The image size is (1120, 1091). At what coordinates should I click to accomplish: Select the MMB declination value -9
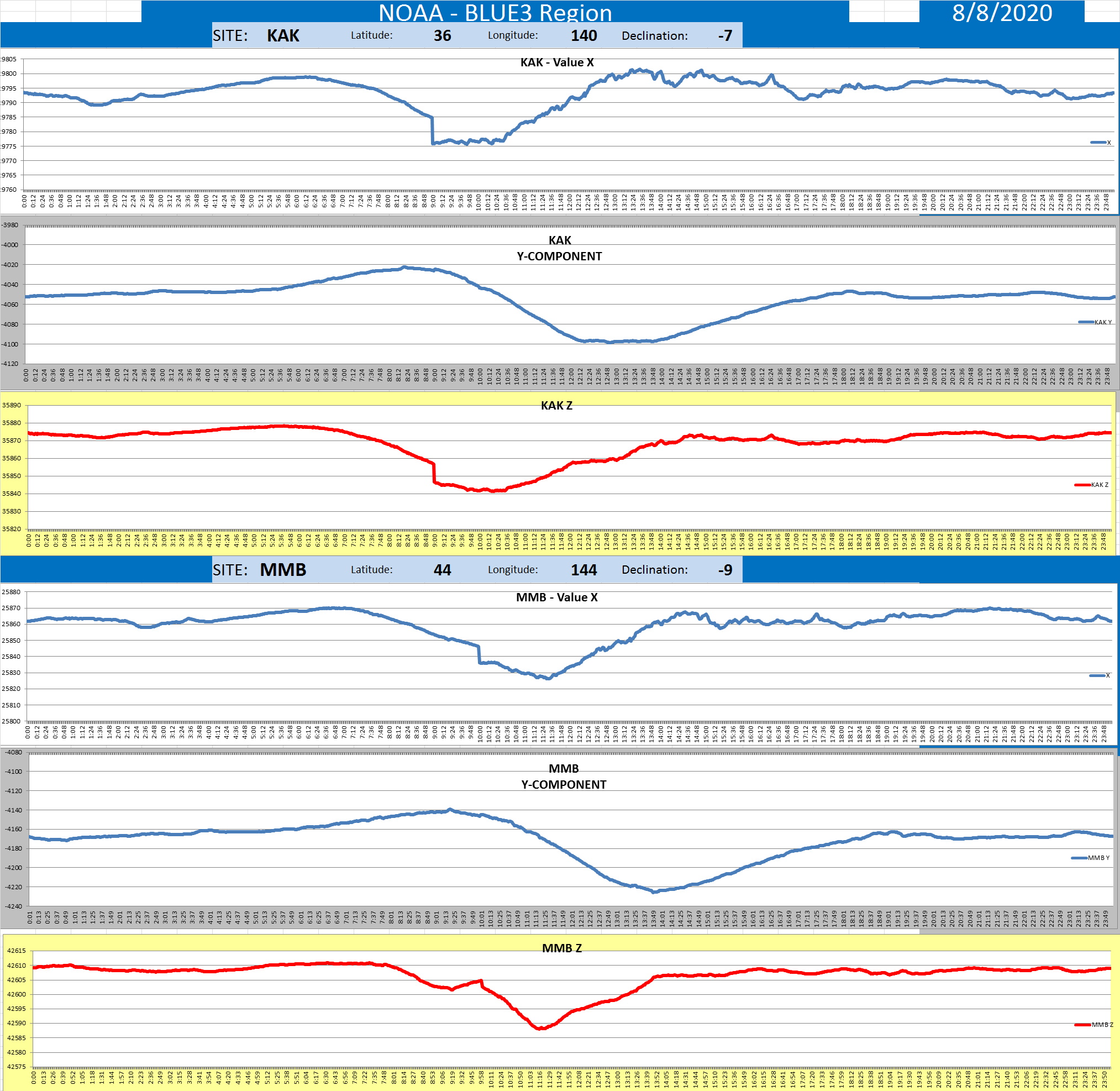pyautogui.click(x=725, y=570)
